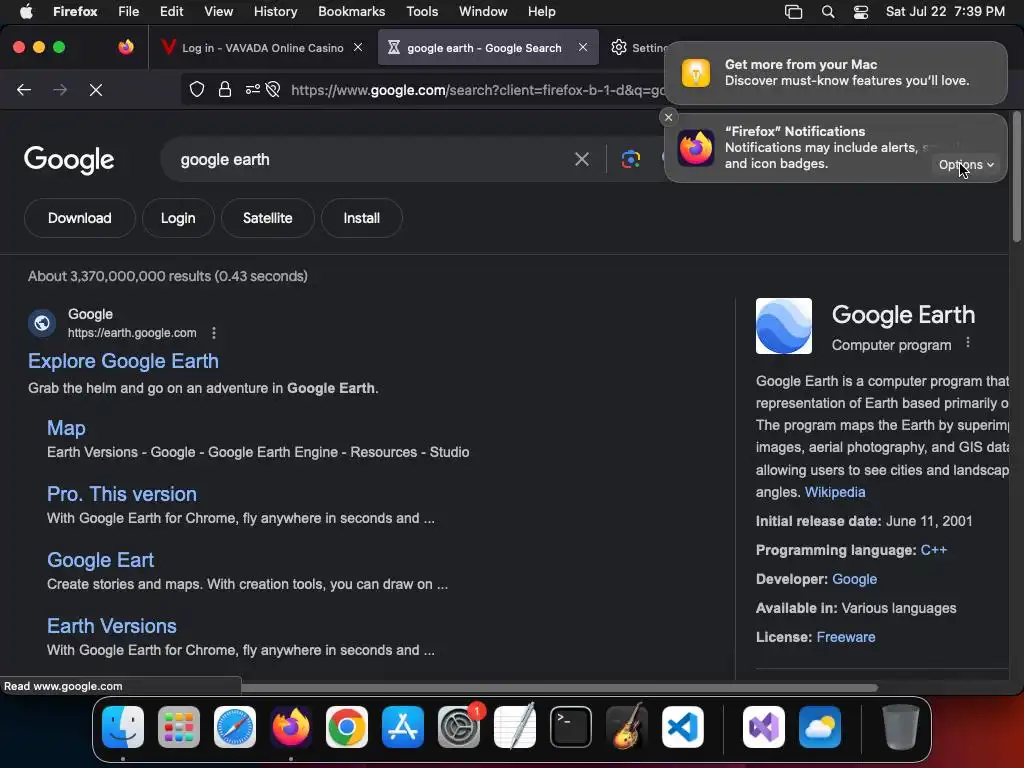Clear the google earth search text
This screenshot has width=1024, height=768.
581,159
